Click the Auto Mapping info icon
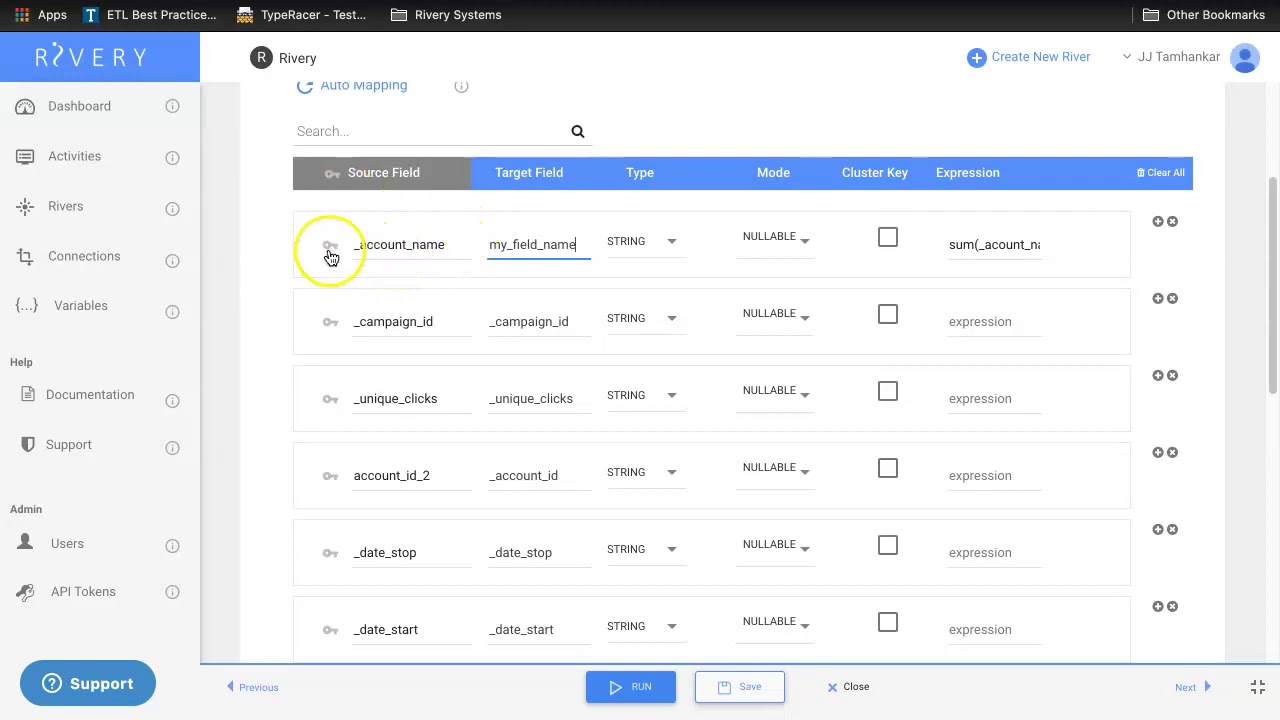This screenshot has width=1280, height=720. pos(461,86)
